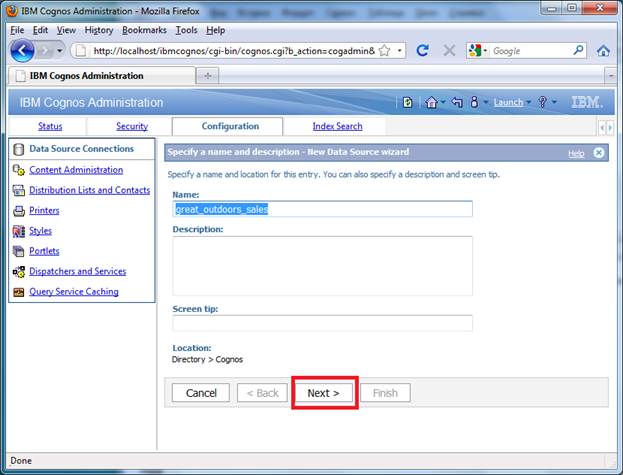Click the Styles icon

18,231
